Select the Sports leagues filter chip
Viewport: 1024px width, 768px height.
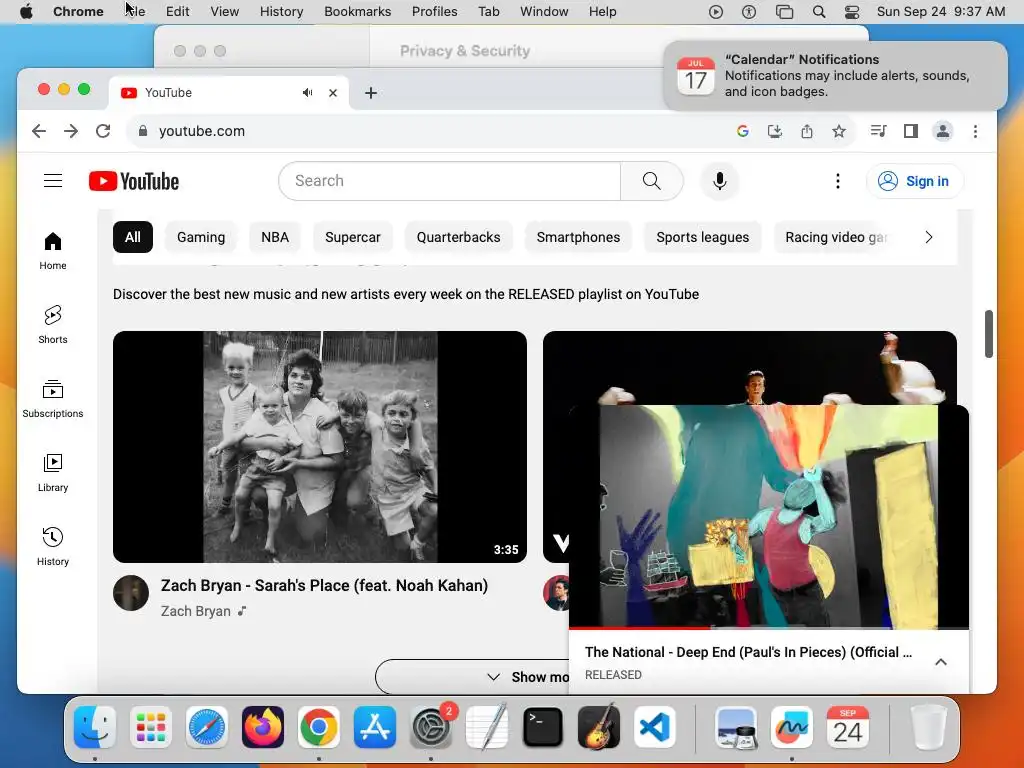(703, 237)
